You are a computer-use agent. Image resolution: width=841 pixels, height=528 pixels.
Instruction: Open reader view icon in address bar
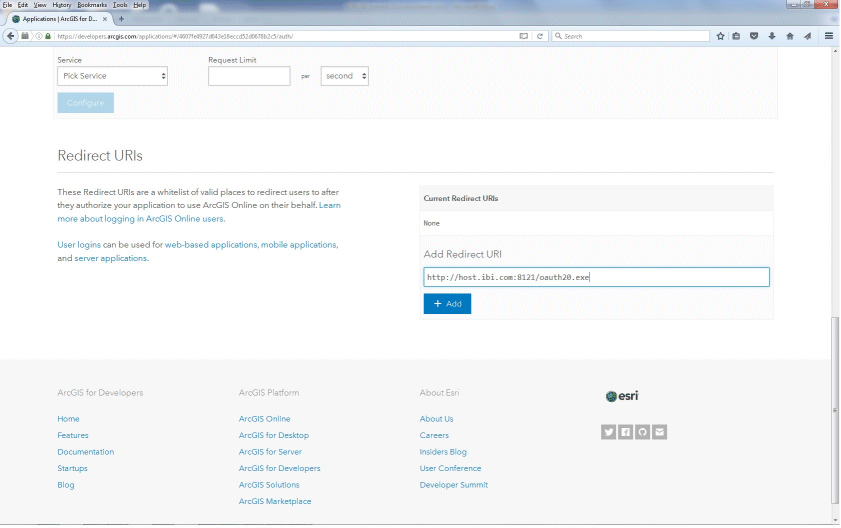pos(523,36)
